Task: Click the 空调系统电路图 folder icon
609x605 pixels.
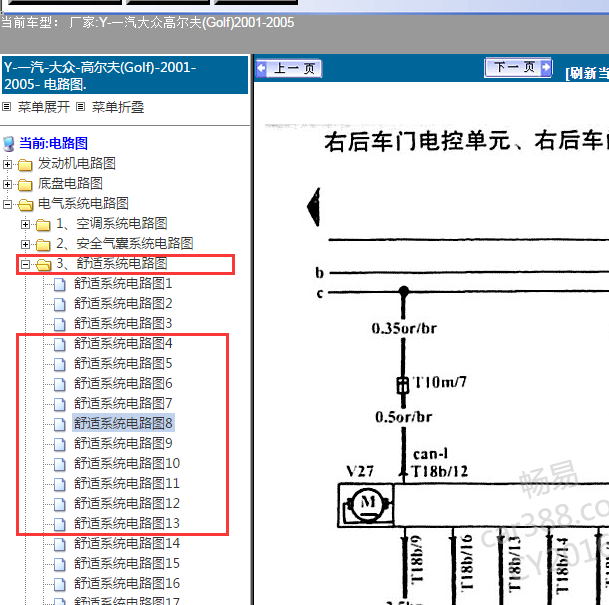Action: pyautogui.click(x=43, y=224)
